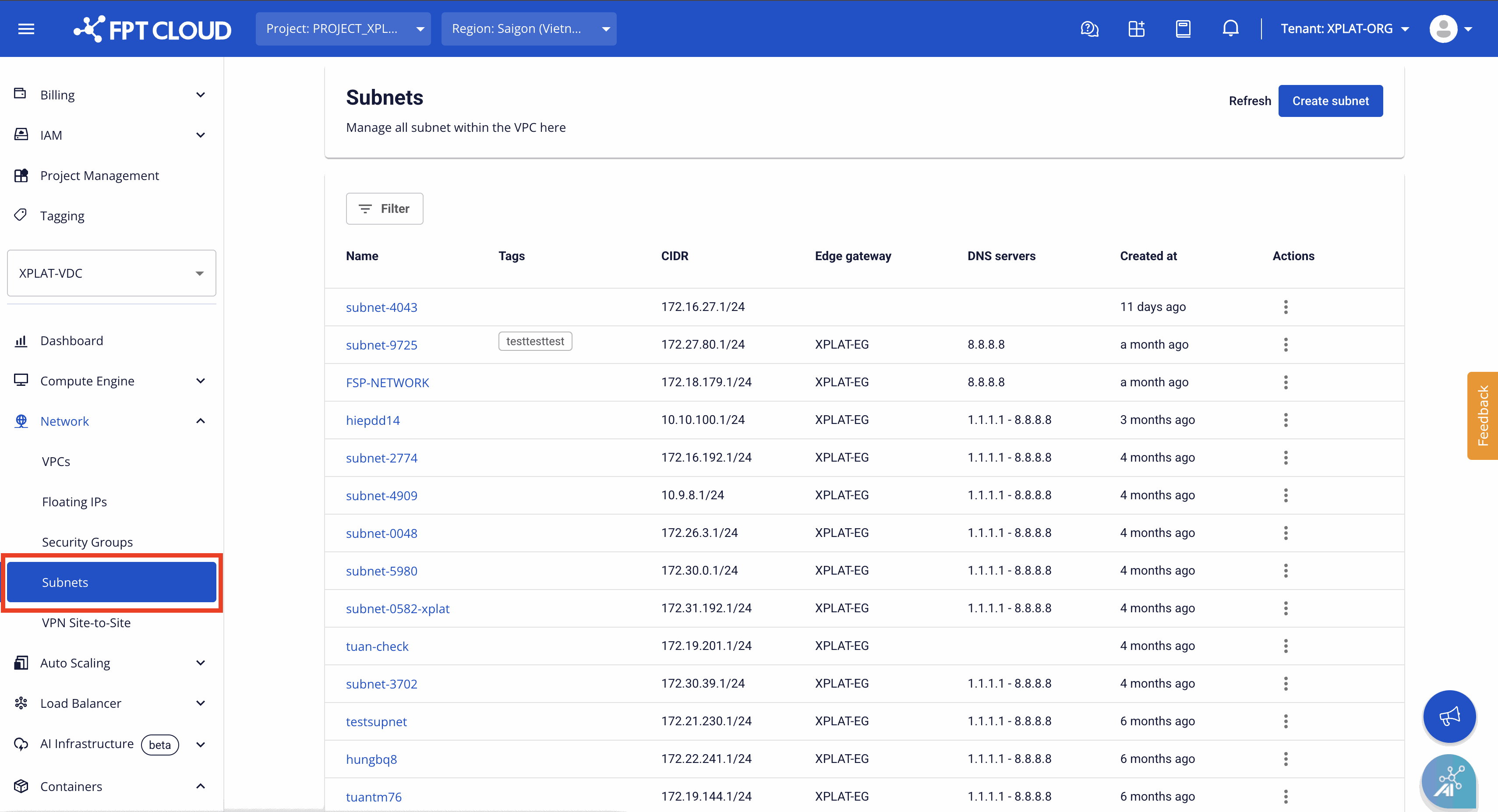Open the XPLAT-VDC selector dropdown
The width and height of the screenshot is (1498, 812).
coord(111,273)
